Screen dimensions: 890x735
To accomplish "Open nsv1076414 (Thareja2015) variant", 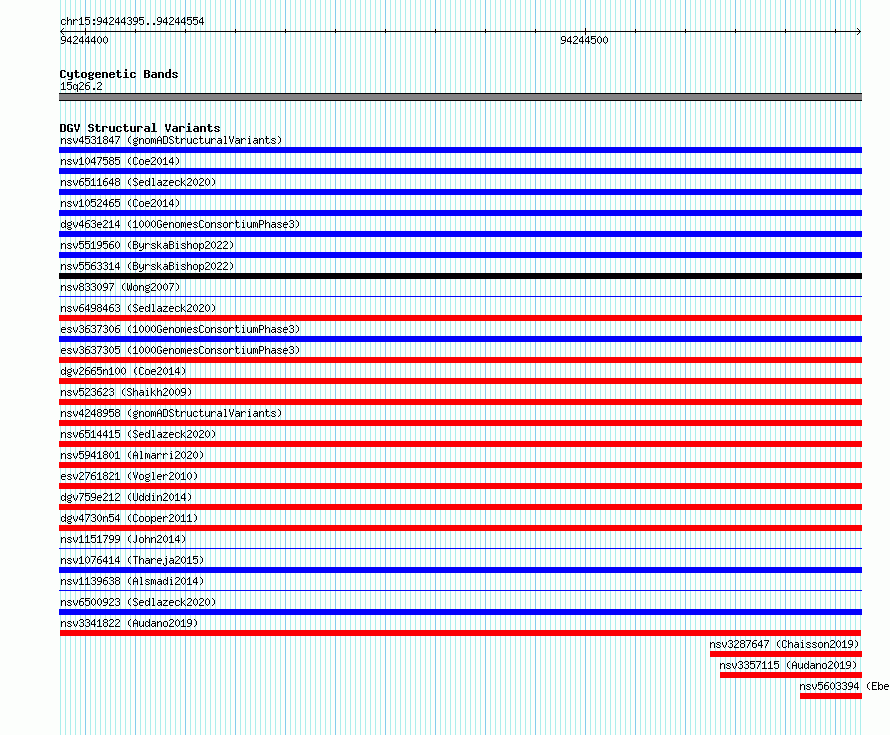I will click(x=132, y=560).
